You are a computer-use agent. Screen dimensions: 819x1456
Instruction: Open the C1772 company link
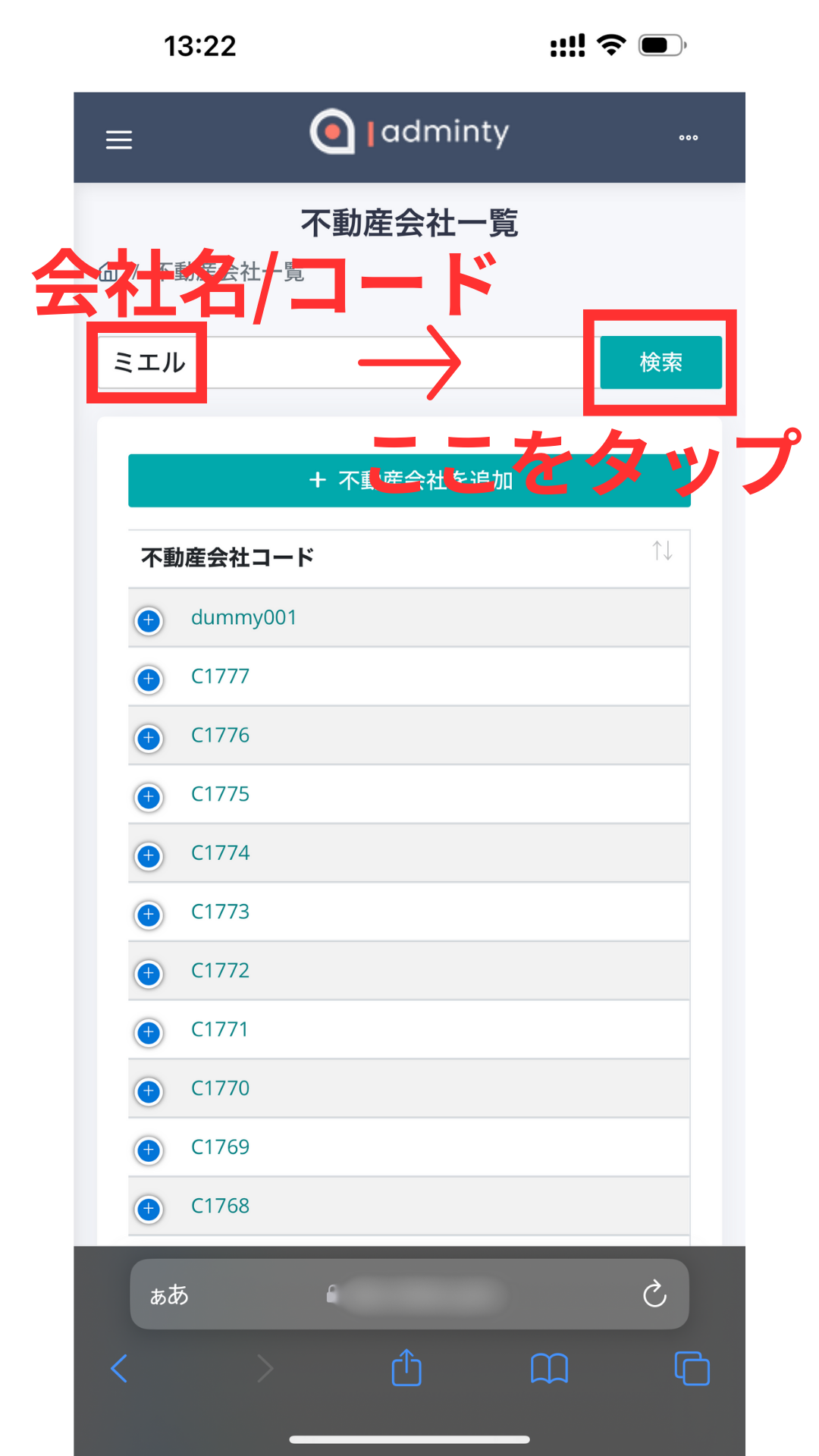(x=220, y=970)
